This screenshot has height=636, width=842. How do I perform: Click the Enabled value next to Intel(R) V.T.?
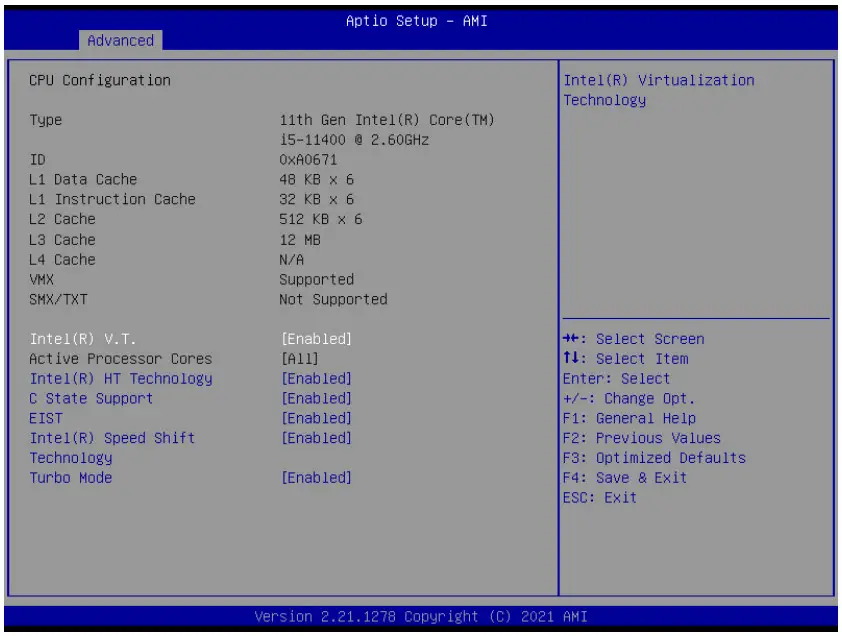click(x=316, y=338)
